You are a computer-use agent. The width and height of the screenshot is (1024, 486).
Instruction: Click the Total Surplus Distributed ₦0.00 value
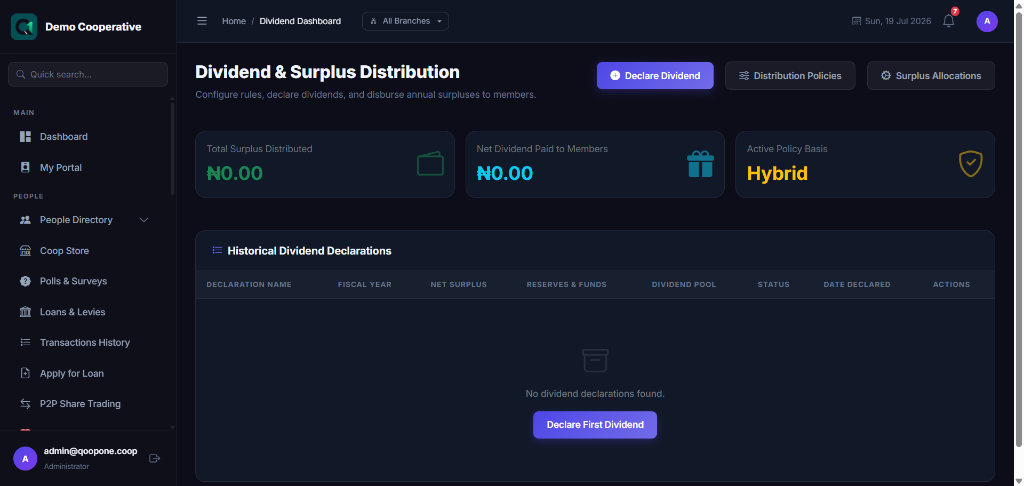coord(234,174)
